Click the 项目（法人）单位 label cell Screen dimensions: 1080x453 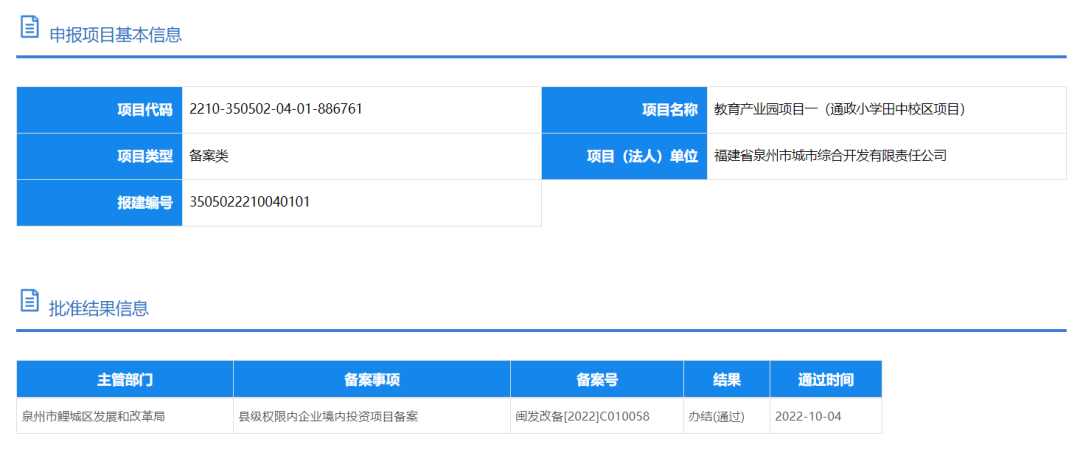pos(624,156)
